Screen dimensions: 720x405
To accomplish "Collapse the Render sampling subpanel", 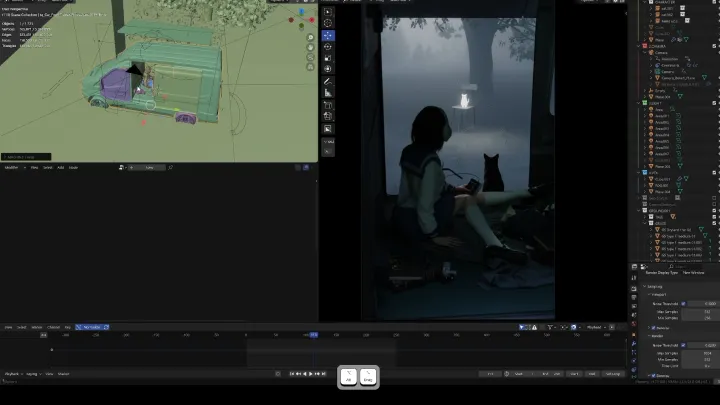I will 649,336.
